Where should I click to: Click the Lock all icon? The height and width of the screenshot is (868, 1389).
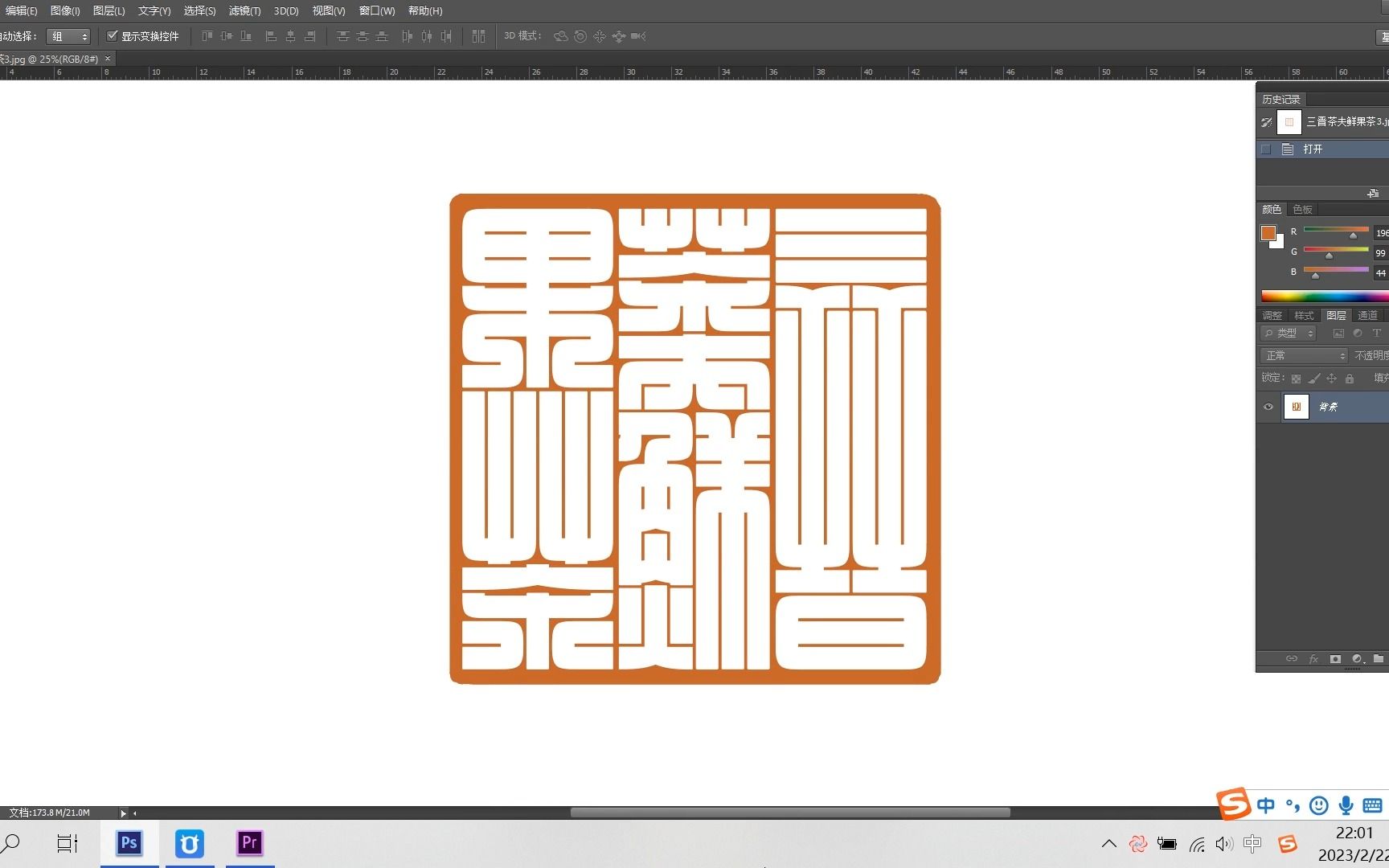click(1350, 379)
